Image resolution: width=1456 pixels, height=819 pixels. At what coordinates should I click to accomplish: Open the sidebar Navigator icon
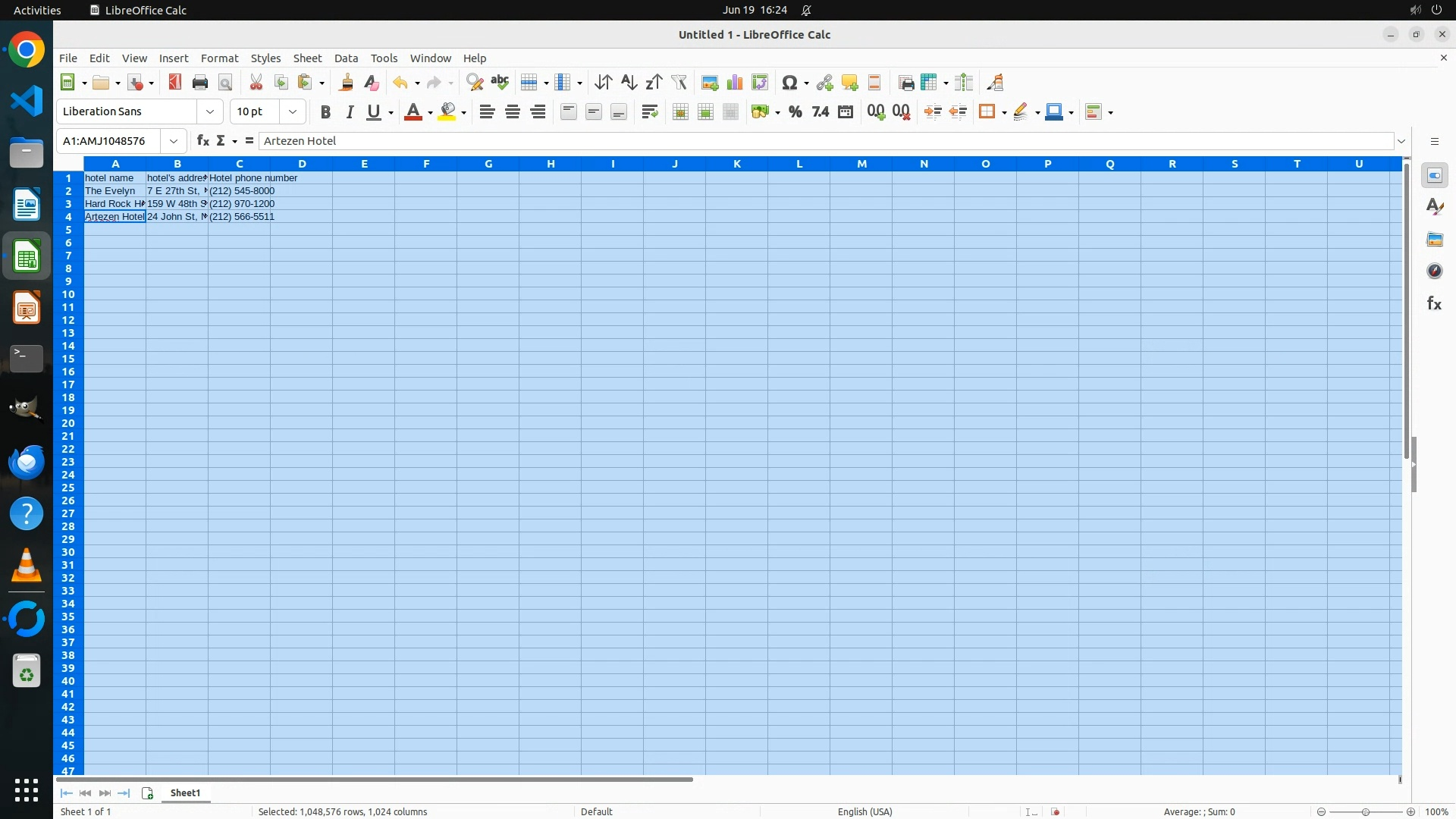[1434, 271]
